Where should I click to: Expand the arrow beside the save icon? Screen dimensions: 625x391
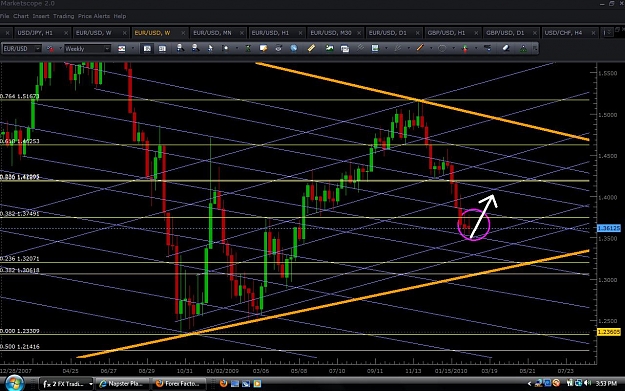click(386, 48)
